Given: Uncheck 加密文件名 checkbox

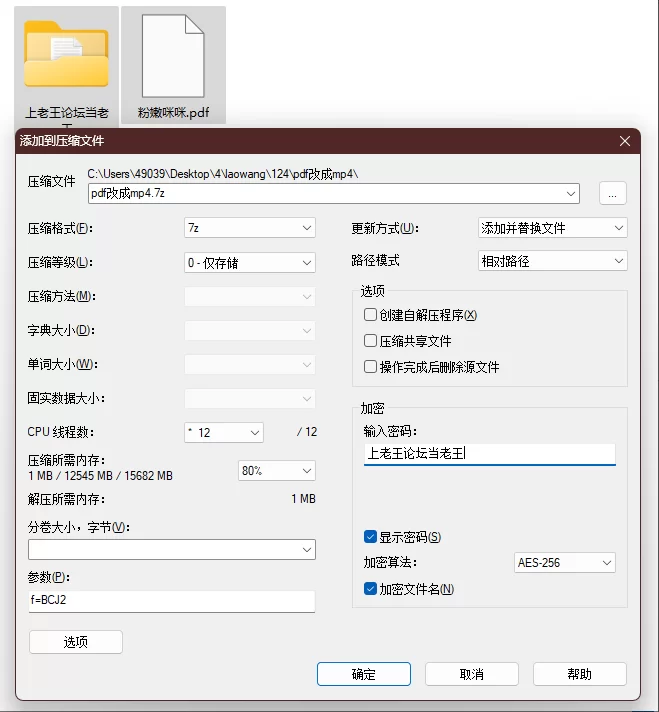Looking at the screenshot, I should [370, 589].
